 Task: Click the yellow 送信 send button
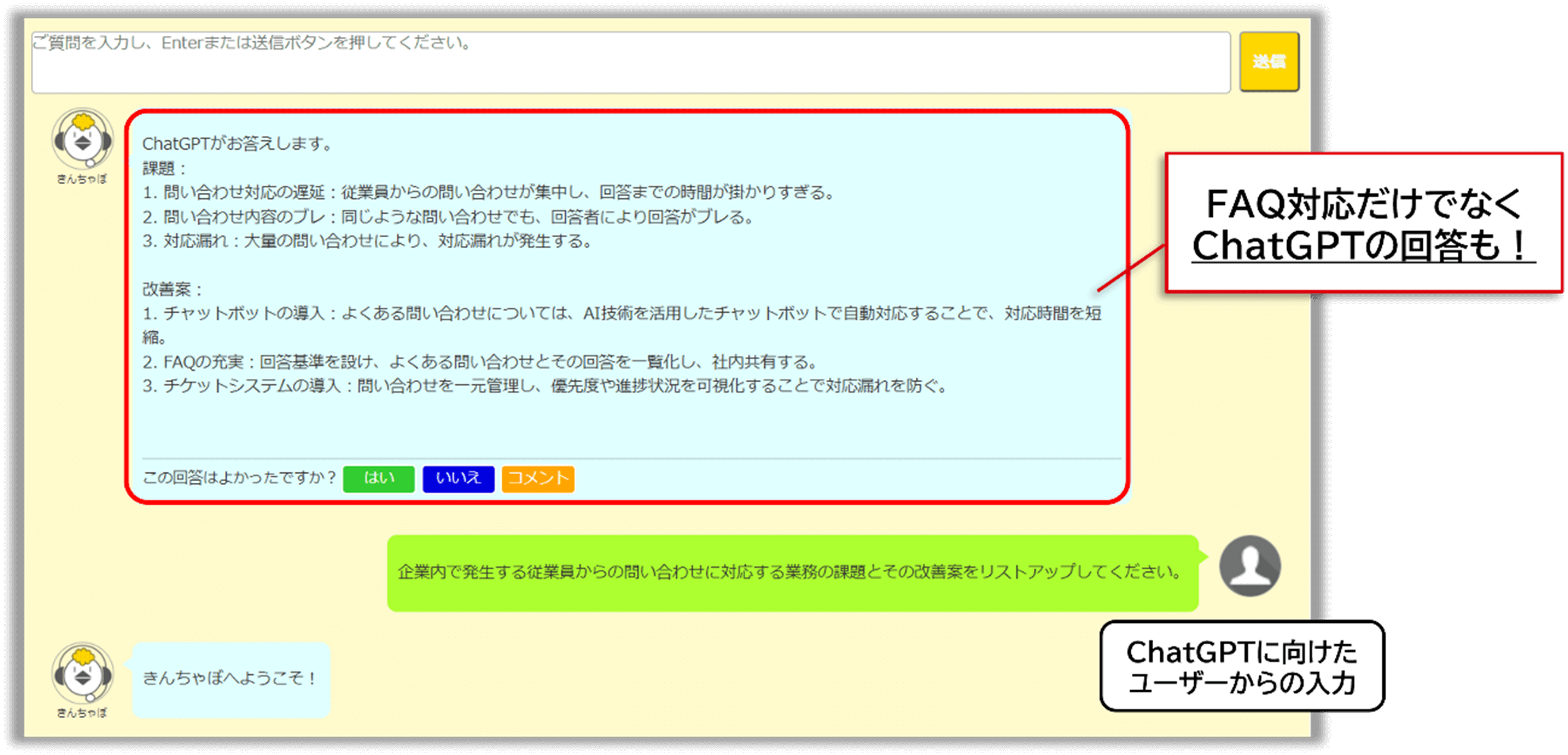1269,61
